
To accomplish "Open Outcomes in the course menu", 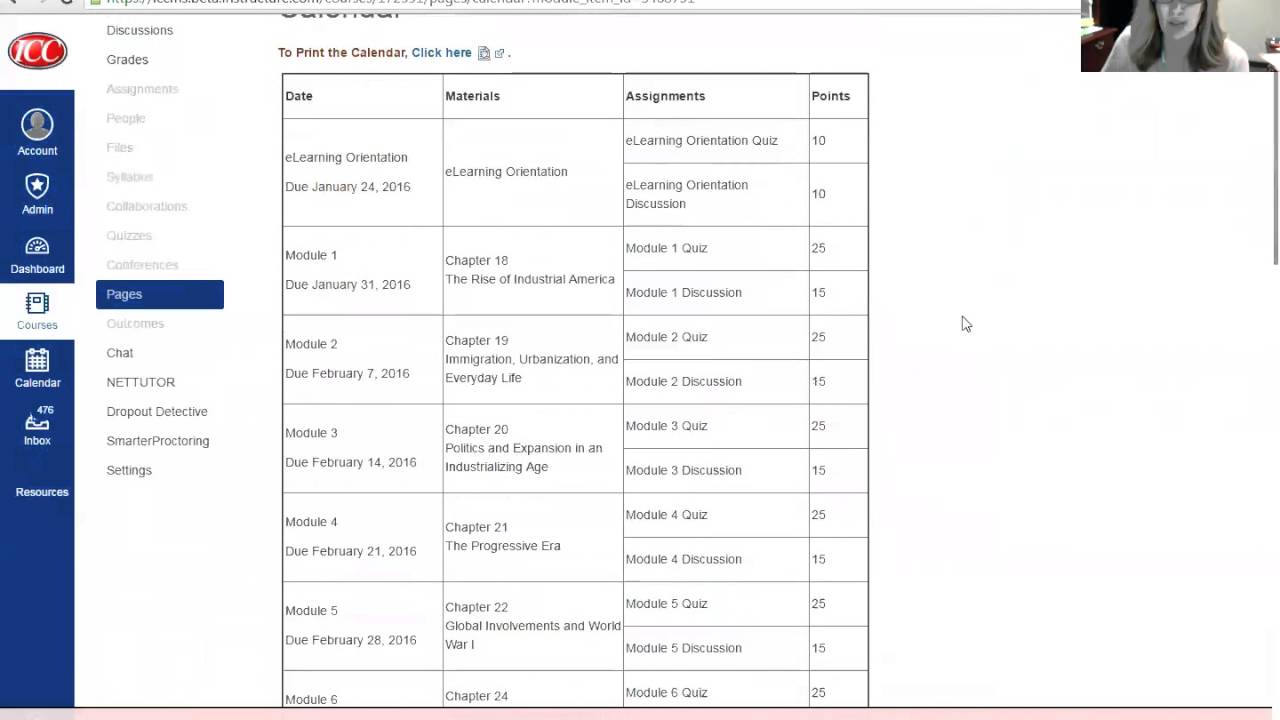I will tap(135, 323).
